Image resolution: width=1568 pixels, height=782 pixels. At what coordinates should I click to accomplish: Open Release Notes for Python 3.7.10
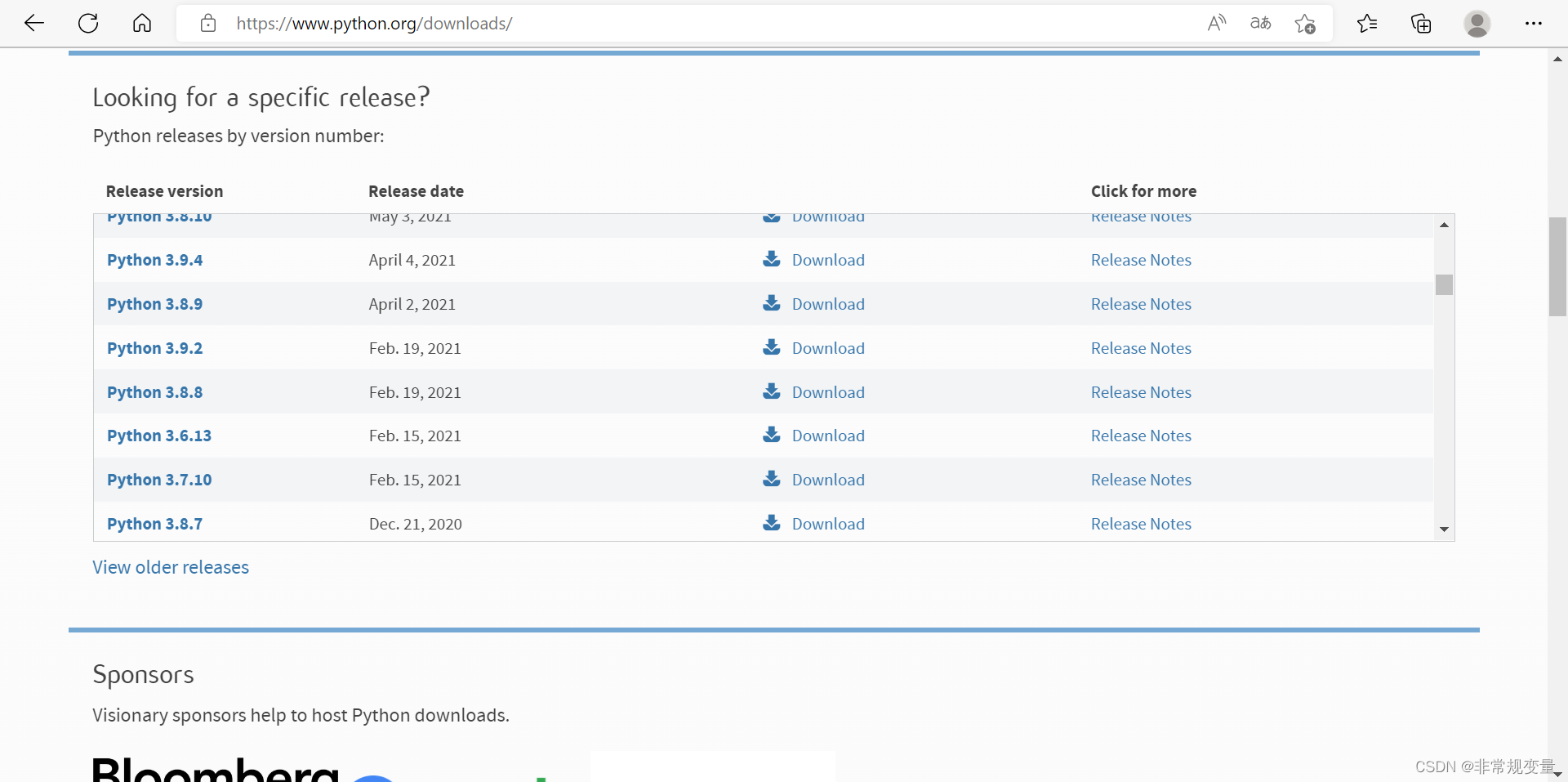1141,480
